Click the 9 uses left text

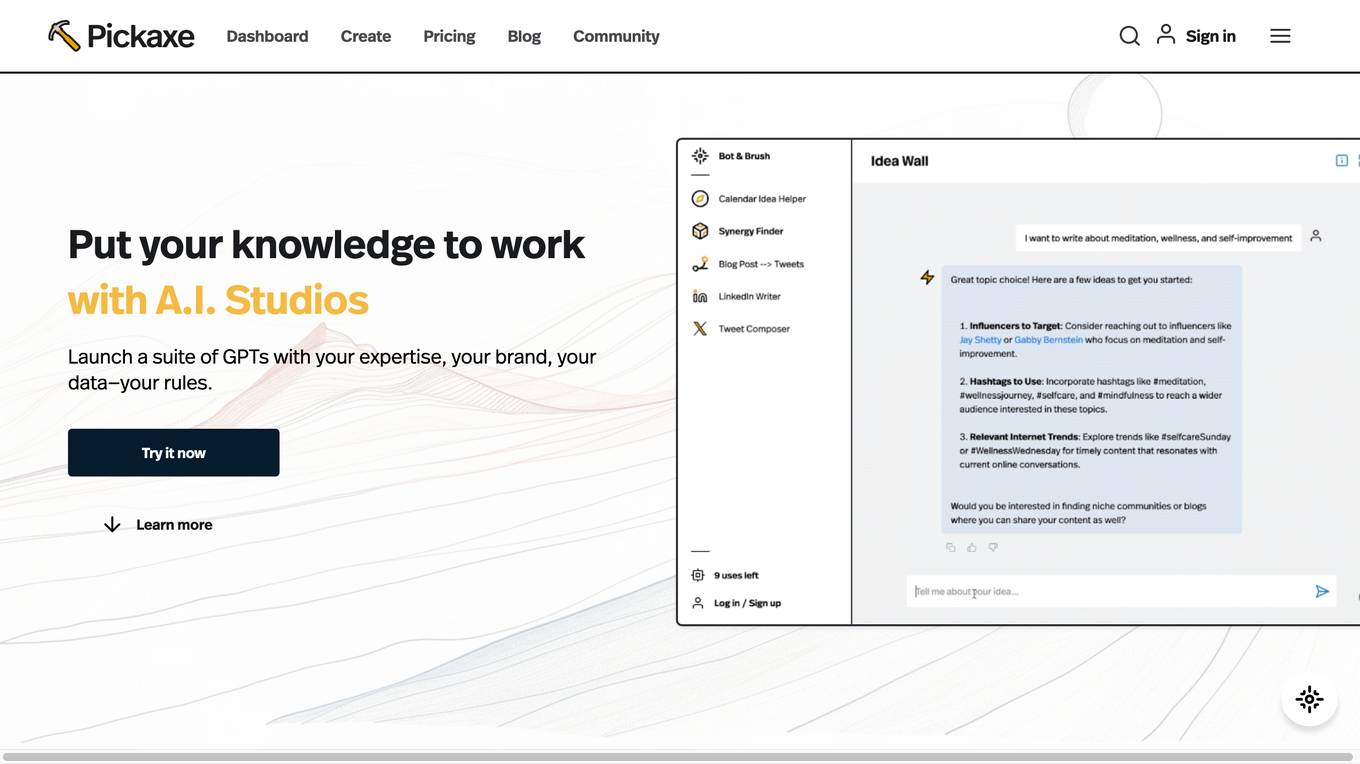[x=736, y=575]
